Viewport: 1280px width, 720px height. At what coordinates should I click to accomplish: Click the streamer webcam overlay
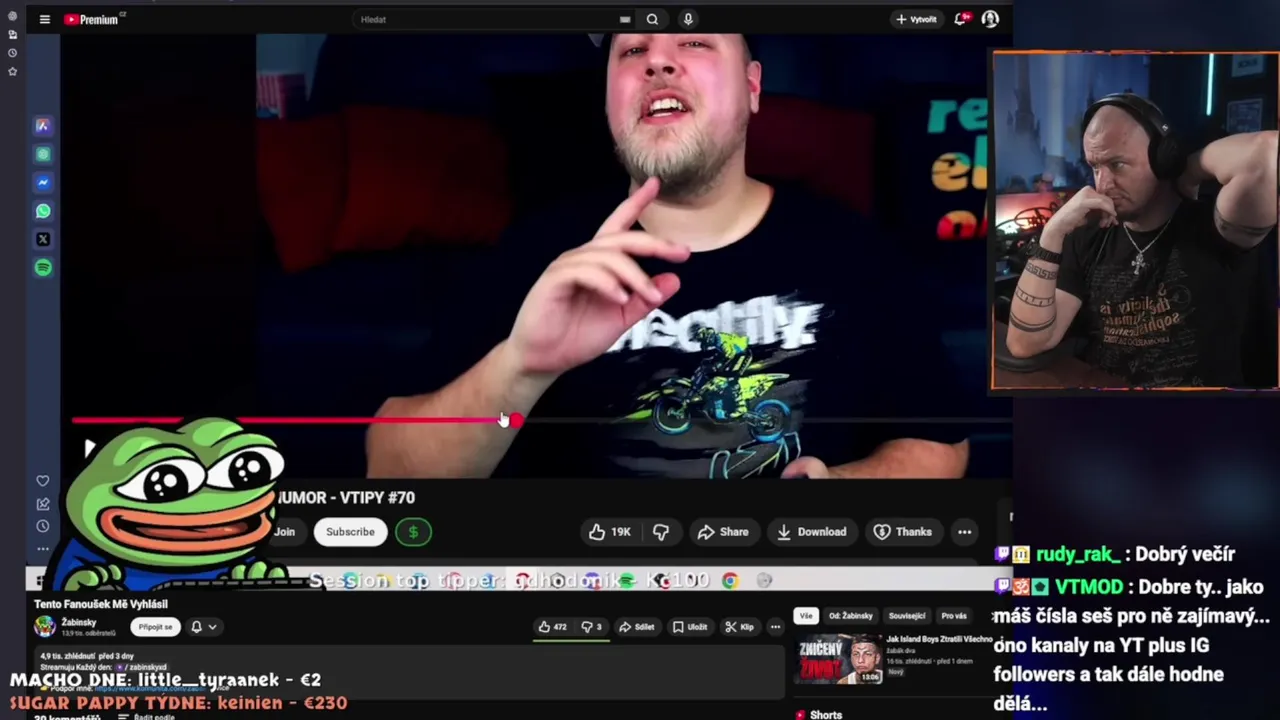coord(1135,220)
